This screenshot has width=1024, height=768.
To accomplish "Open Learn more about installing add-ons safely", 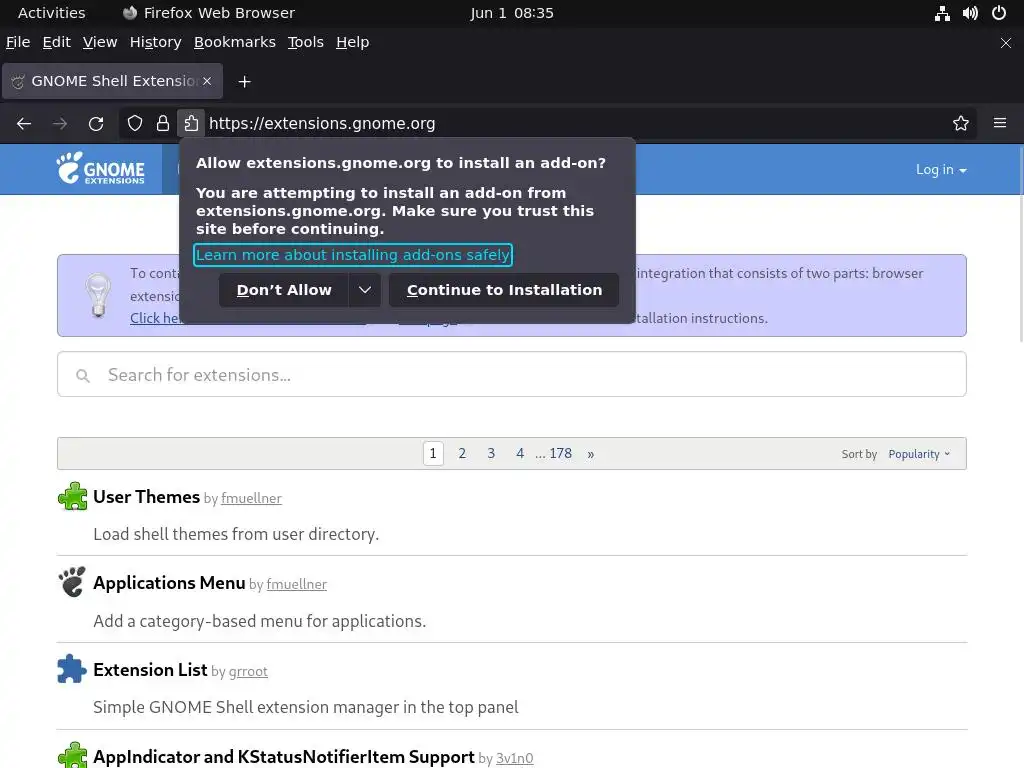I will tap(353, 255).
